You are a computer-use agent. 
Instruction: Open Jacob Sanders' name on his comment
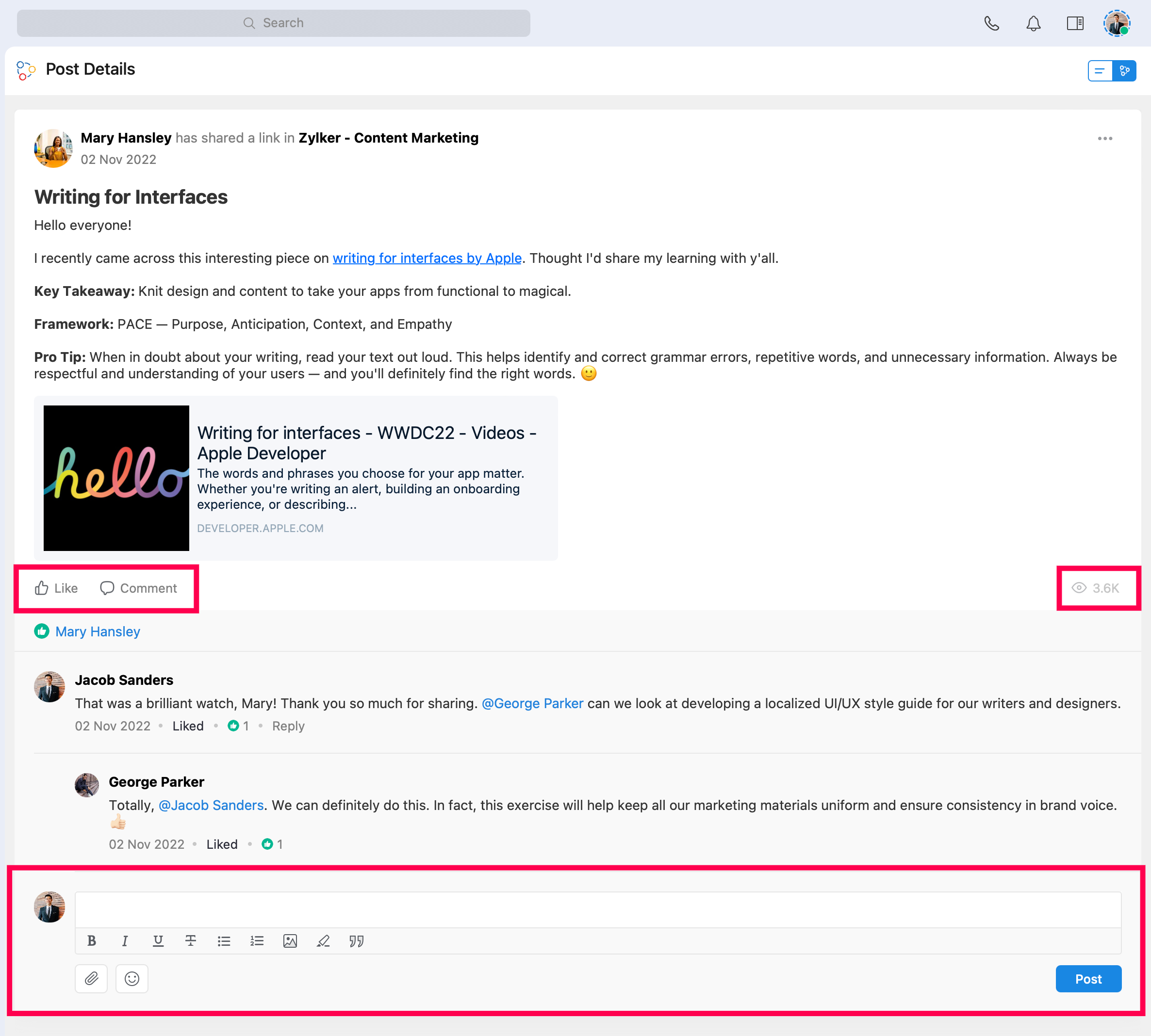coord(124,680)
